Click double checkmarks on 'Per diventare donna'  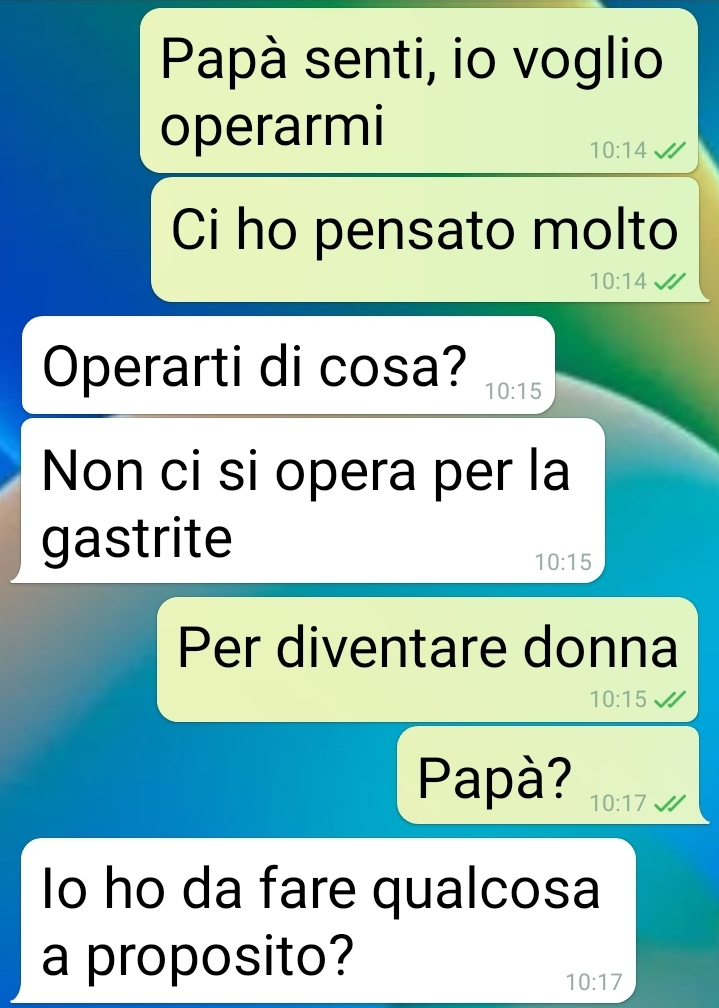click(669, 699)
